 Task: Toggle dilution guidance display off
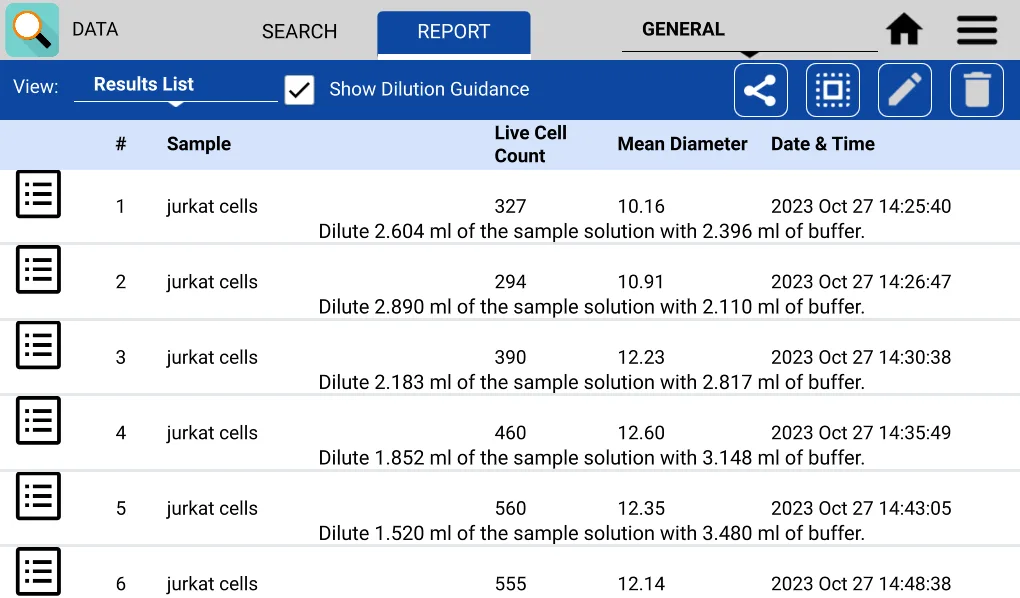299,89
